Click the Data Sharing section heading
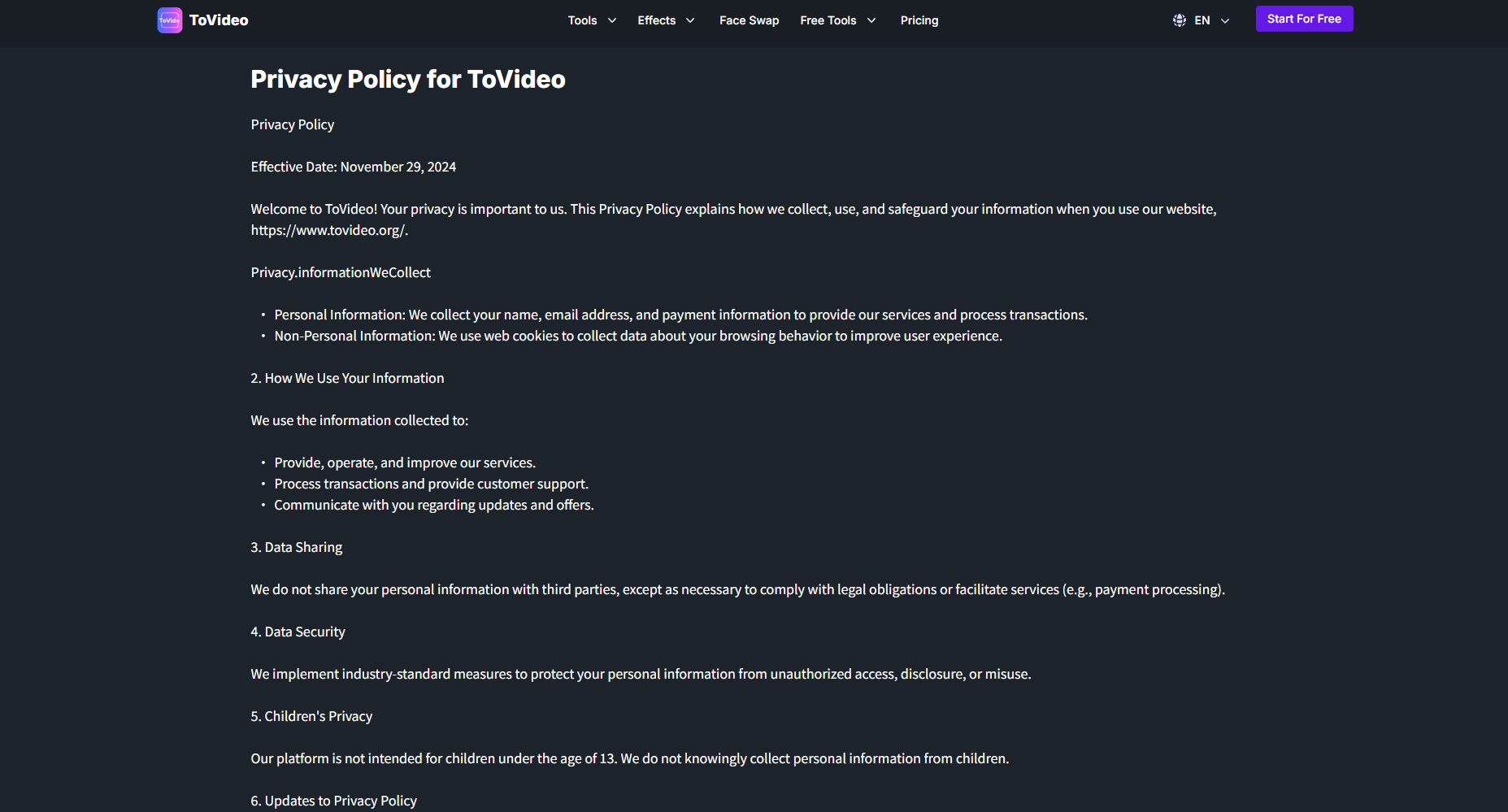The height and width of the screenshot is (812, 1508). [296, 547]
